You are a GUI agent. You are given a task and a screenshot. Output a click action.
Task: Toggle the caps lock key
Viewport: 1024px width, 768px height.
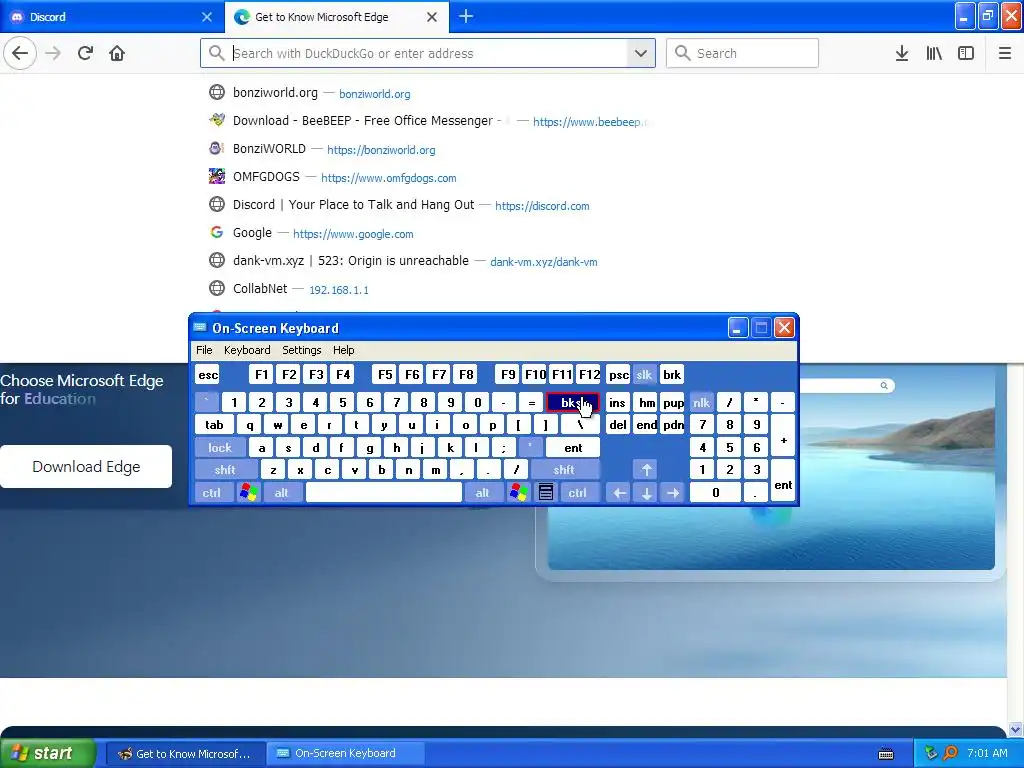(x=220, y=448)
